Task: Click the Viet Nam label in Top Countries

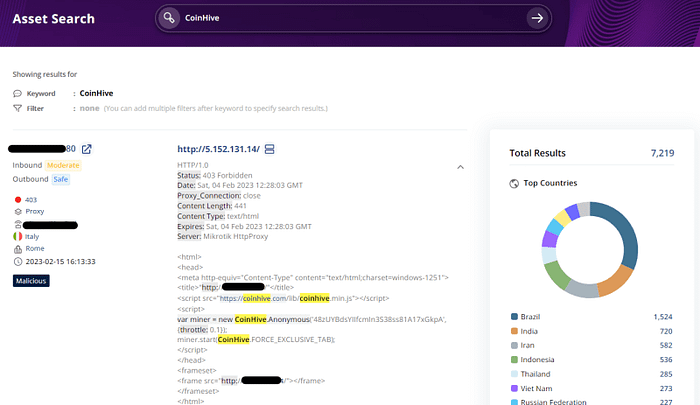Action: click(x=536, y=388)
